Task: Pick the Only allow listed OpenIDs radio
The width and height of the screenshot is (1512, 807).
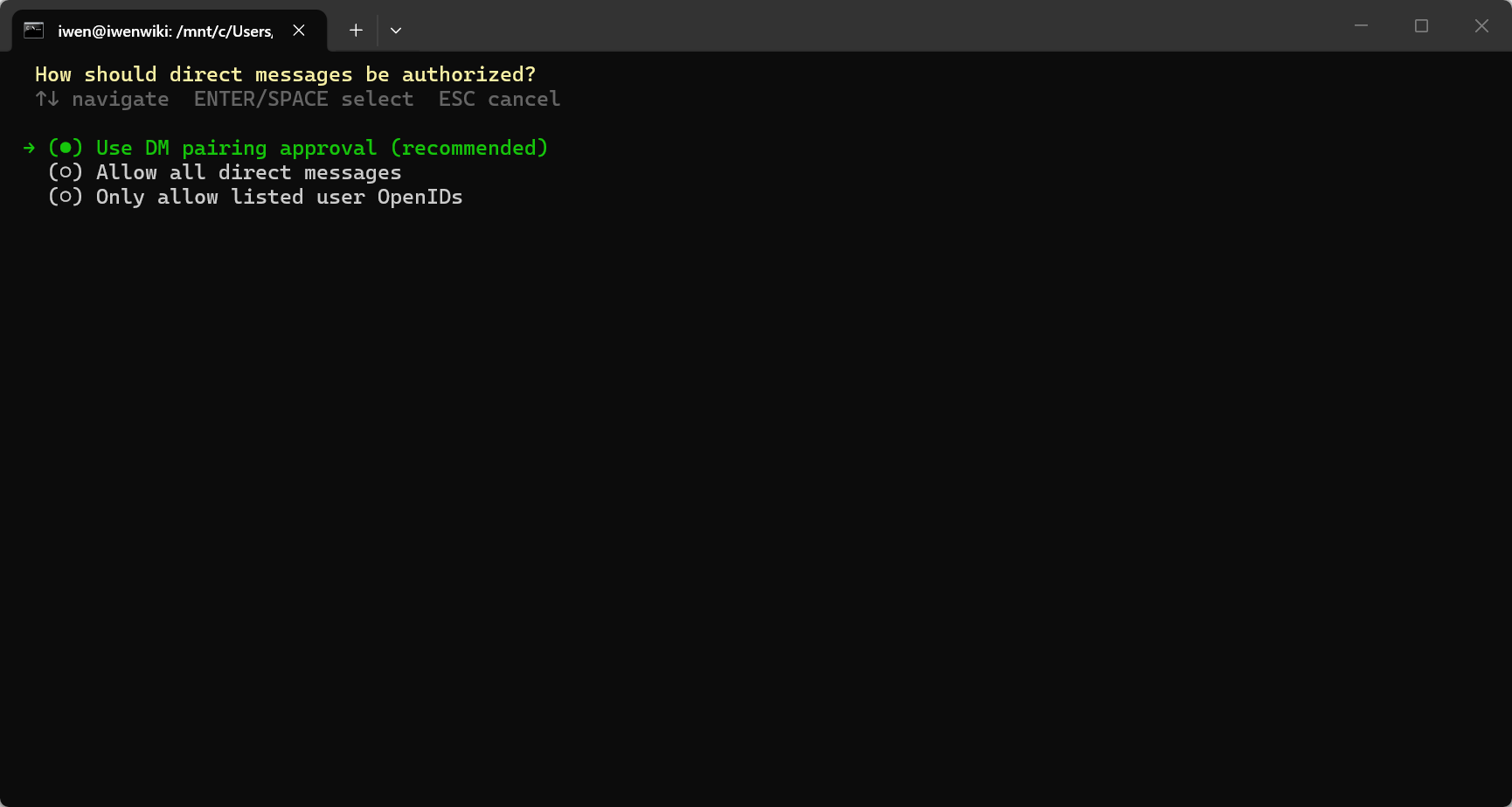Action: point(66,197)
